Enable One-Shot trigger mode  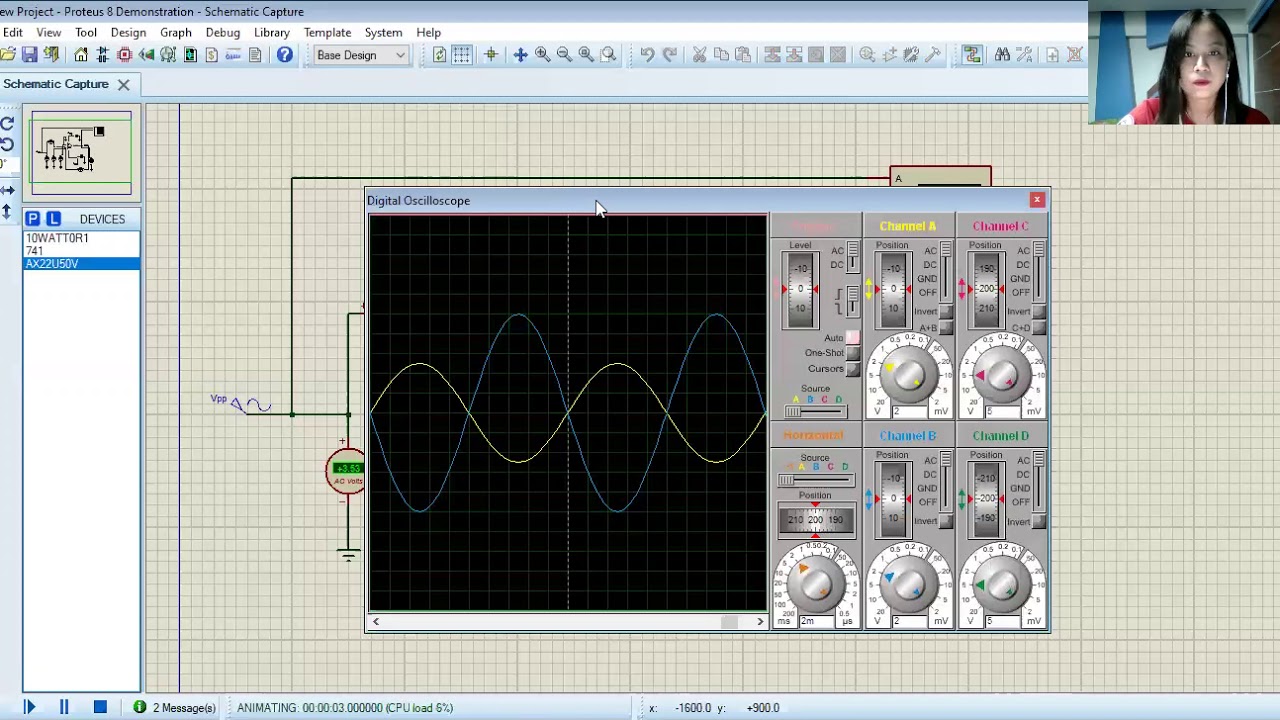click(x=853, y=353)
